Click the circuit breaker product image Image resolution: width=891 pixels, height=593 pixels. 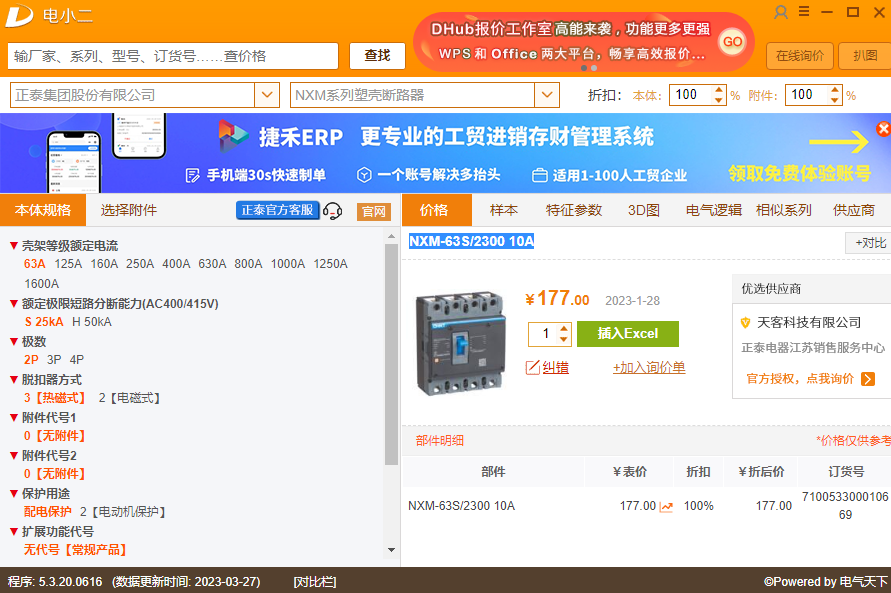coord(460,343)
